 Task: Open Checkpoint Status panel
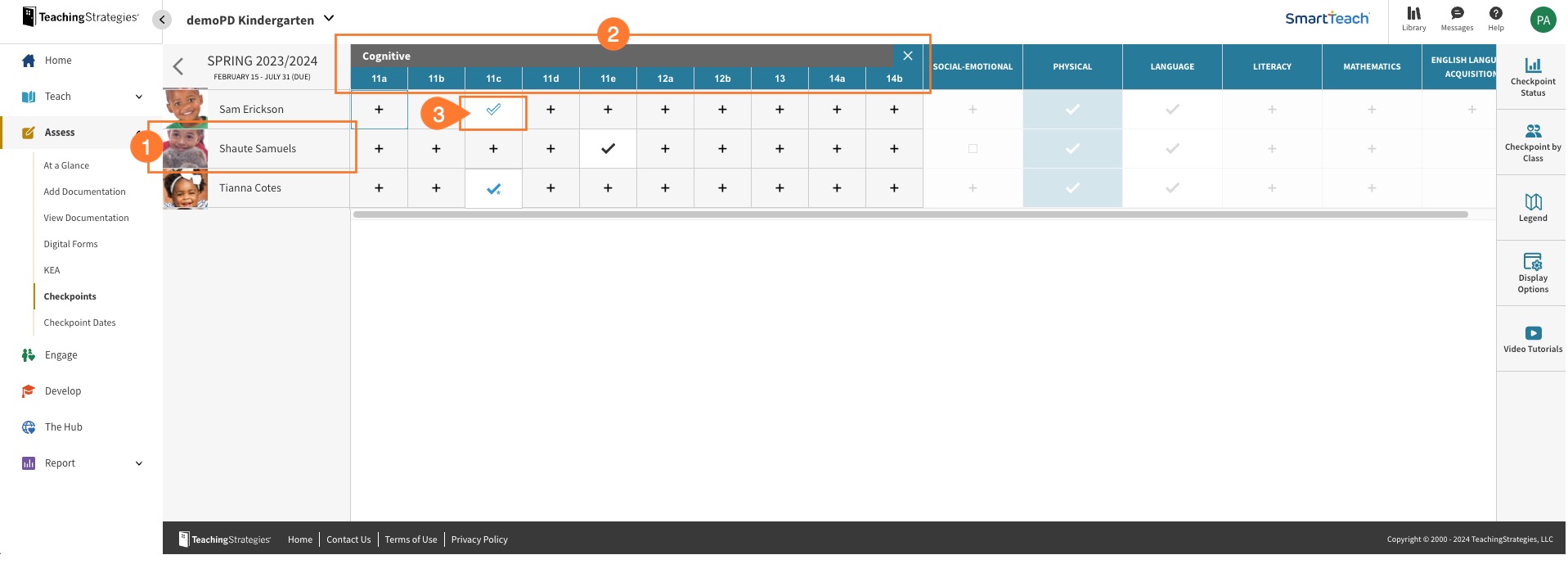click(1532, 77)
